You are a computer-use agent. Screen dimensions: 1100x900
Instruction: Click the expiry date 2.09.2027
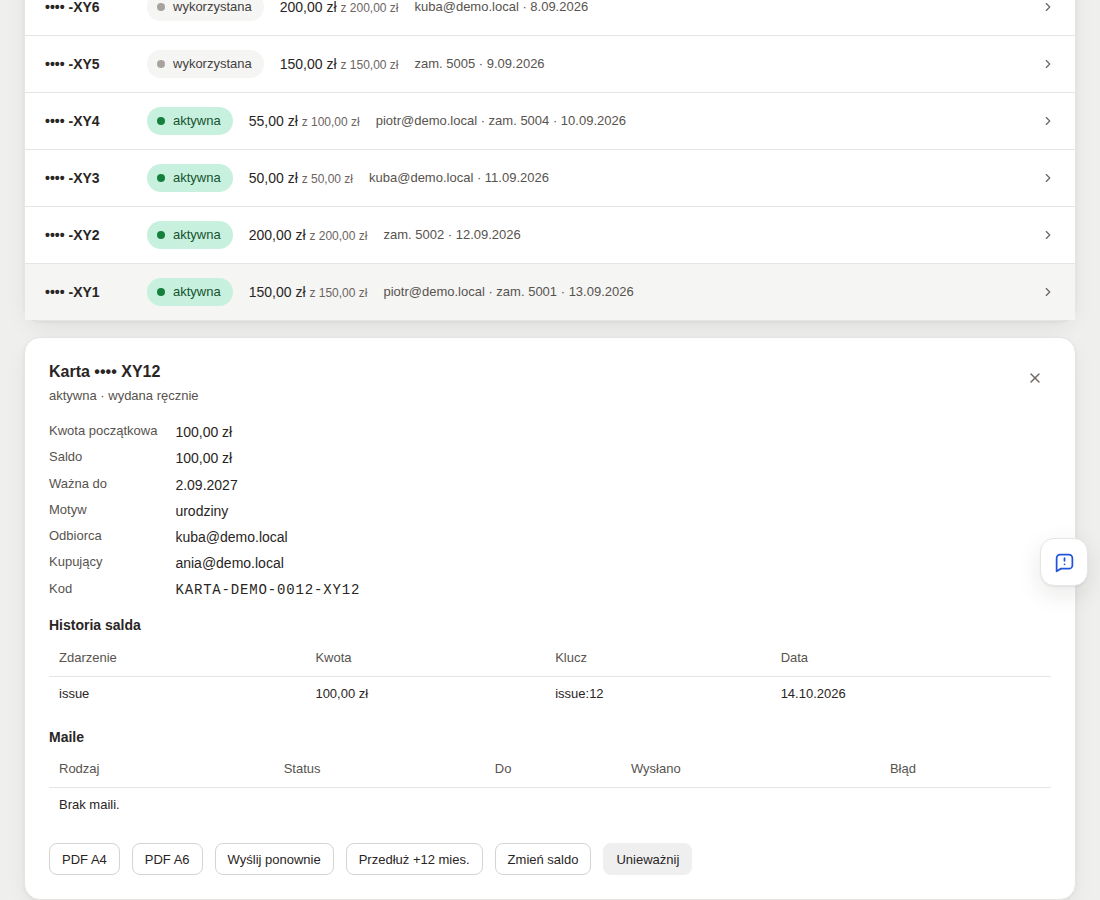tap(206, 485)
